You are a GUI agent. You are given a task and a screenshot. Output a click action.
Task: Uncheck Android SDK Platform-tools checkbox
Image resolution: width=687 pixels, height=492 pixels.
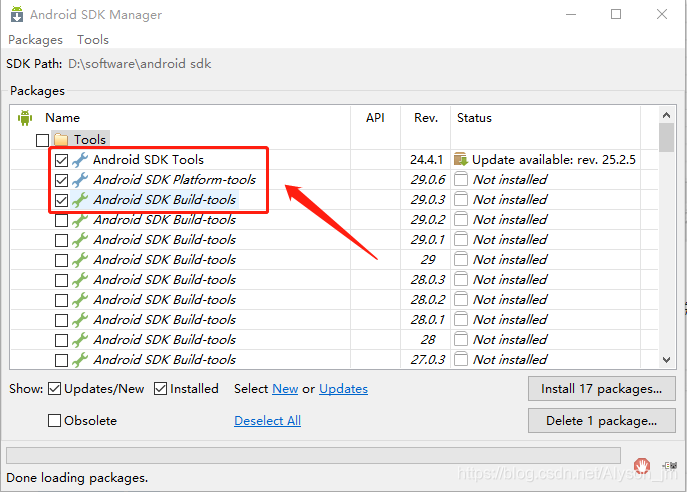61,181
